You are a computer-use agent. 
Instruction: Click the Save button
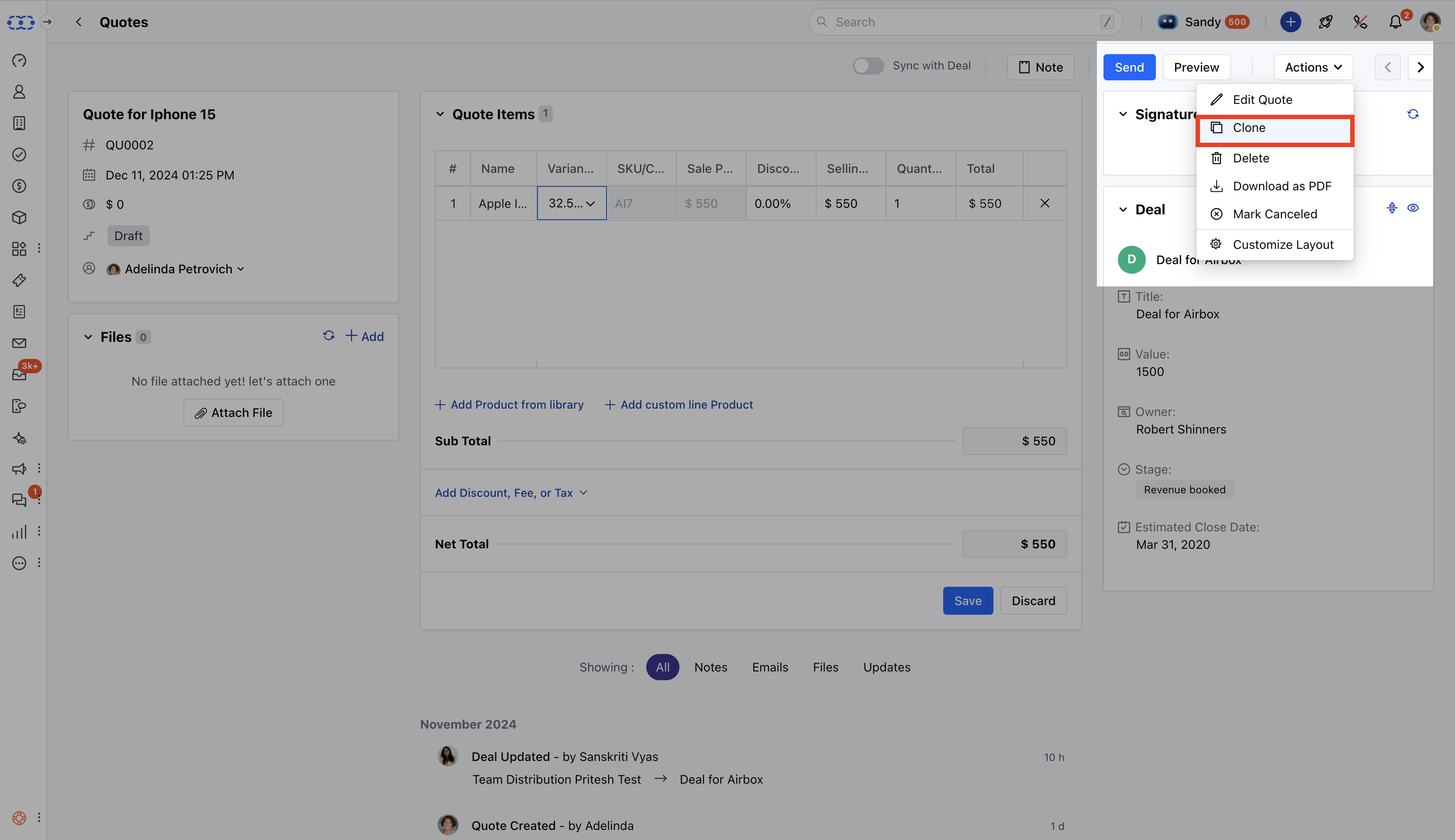coord(968,601)
